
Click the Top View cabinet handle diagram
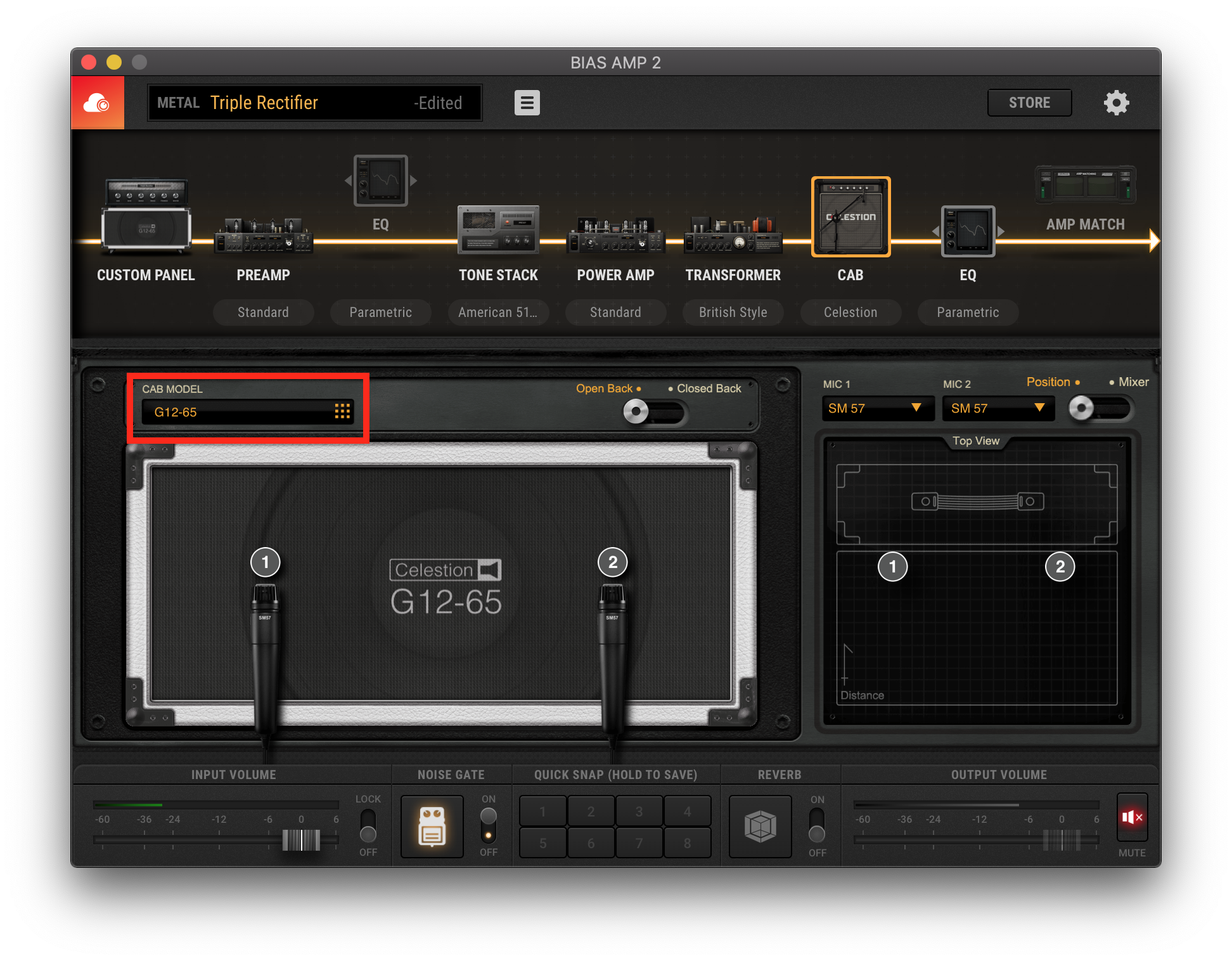977,501
